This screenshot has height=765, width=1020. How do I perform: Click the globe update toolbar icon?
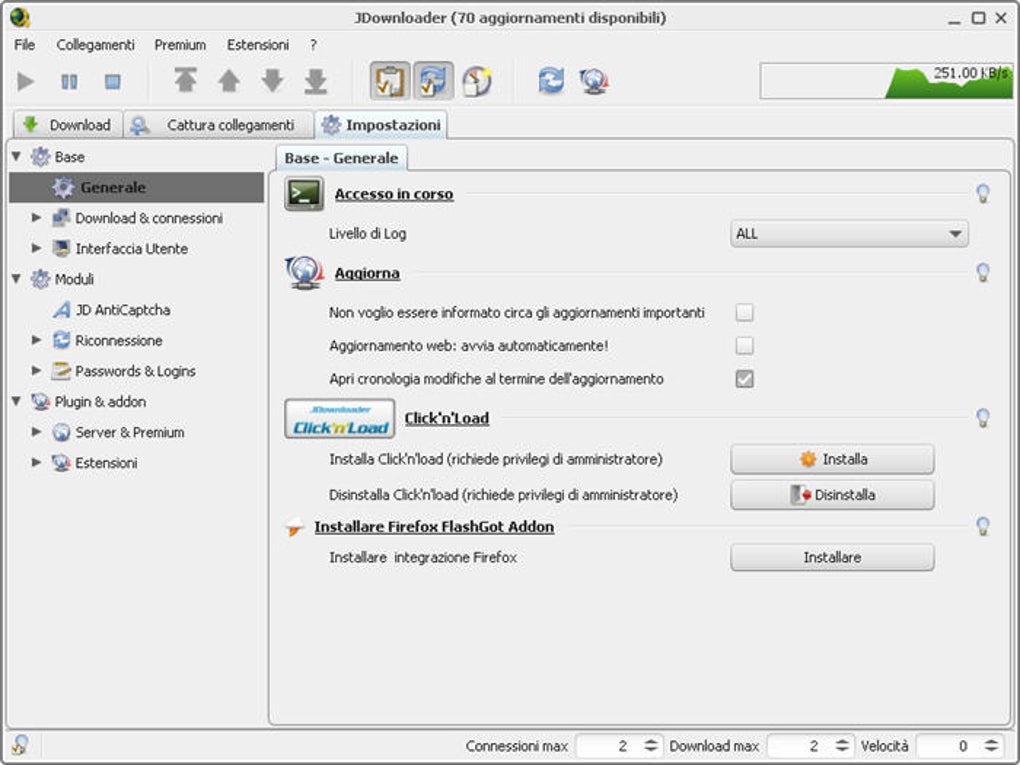[594, 81]
